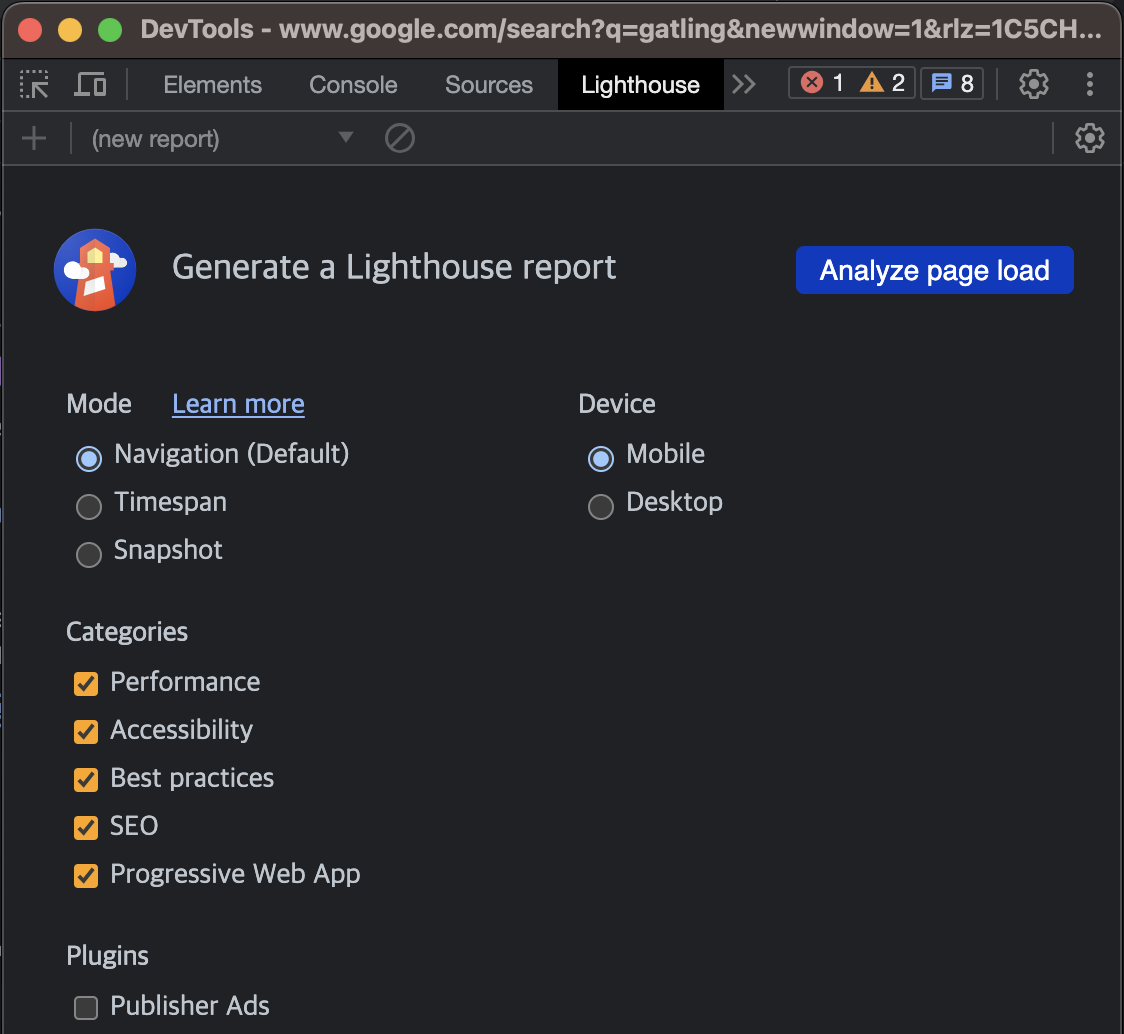Click the Device section label

(616, 404)
